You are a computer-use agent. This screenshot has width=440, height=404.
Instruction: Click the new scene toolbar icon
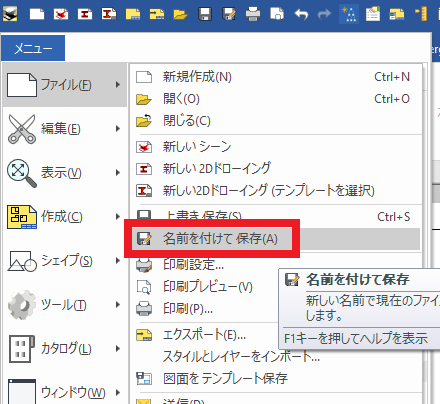61,14
